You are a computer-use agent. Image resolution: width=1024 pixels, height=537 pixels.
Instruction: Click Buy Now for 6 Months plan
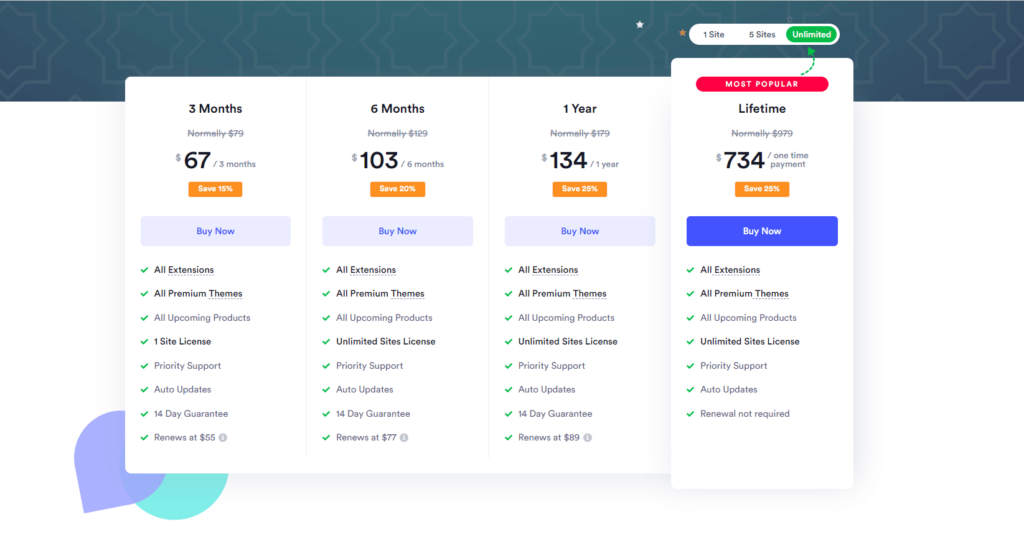397,231
